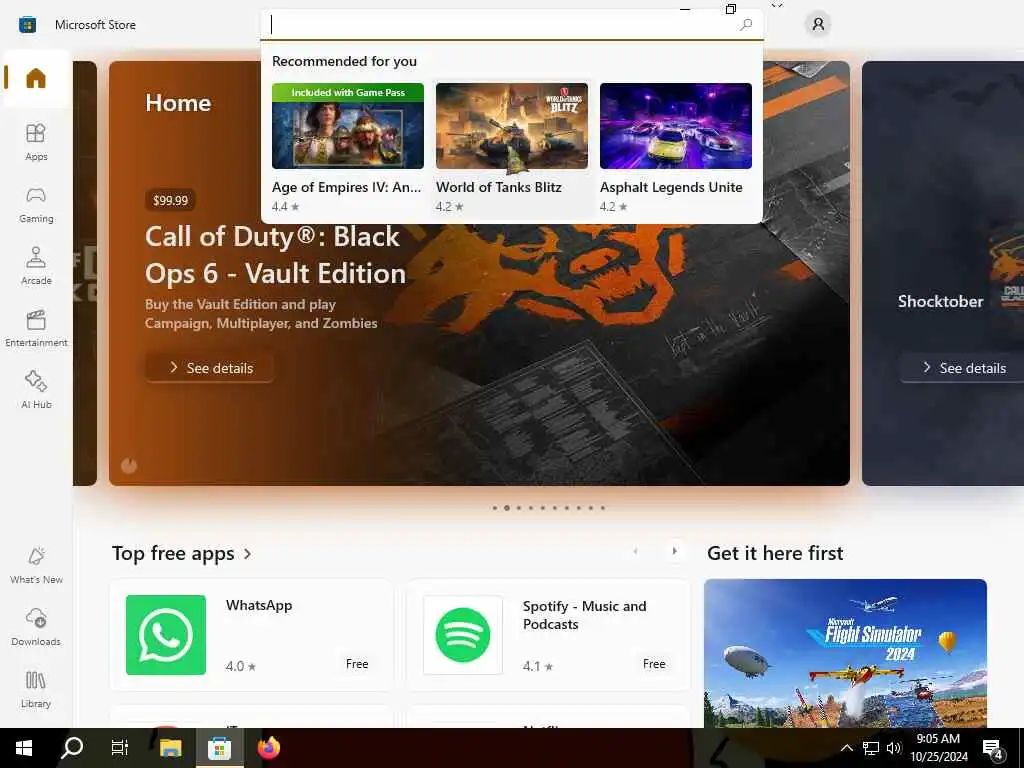Open the Library page
This screenshot has height=768, width=1024.
[36, 689]
